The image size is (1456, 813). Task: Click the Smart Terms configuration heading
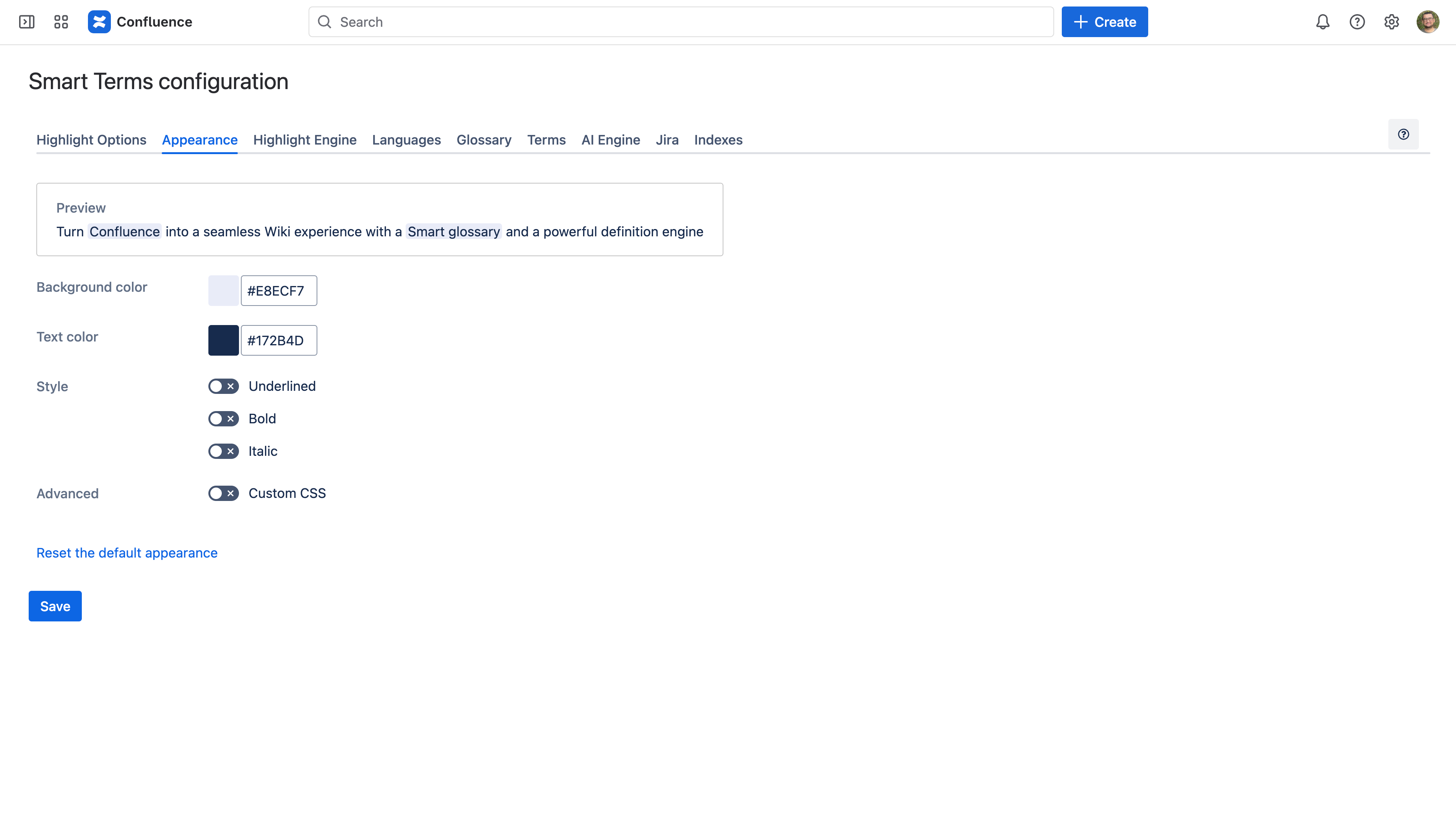pyautogui.click(x=158, y=81)
